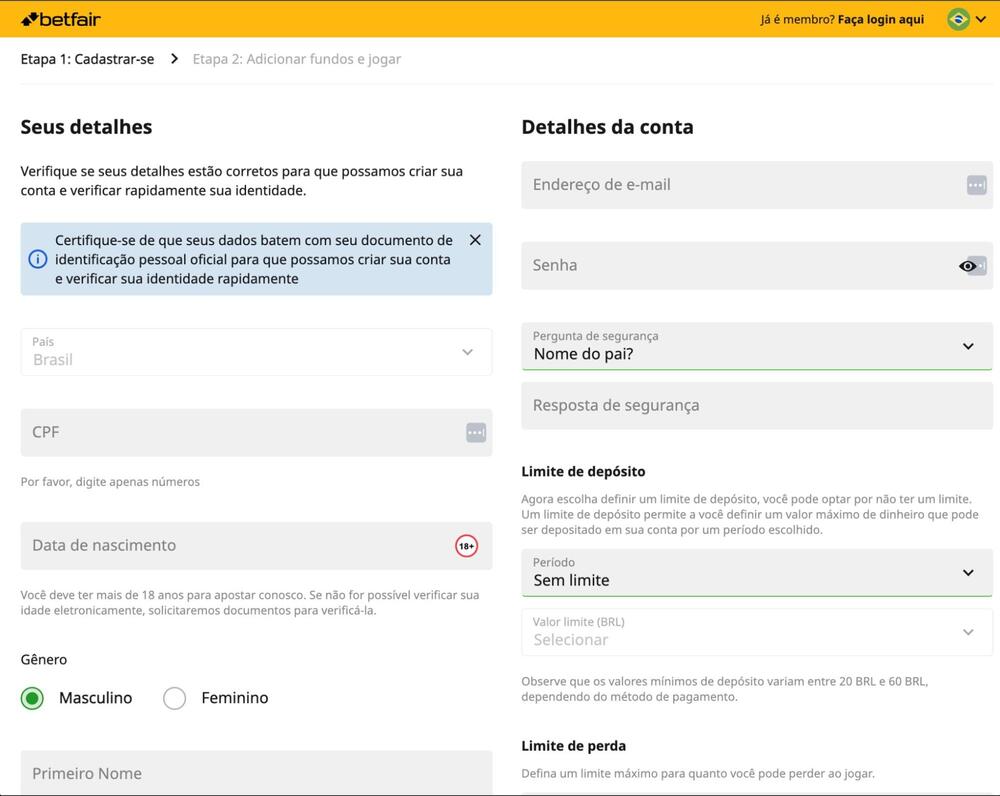Open the Brazil flag language selector
Viewport: 1000px width, 796px height.
(958, 19)
